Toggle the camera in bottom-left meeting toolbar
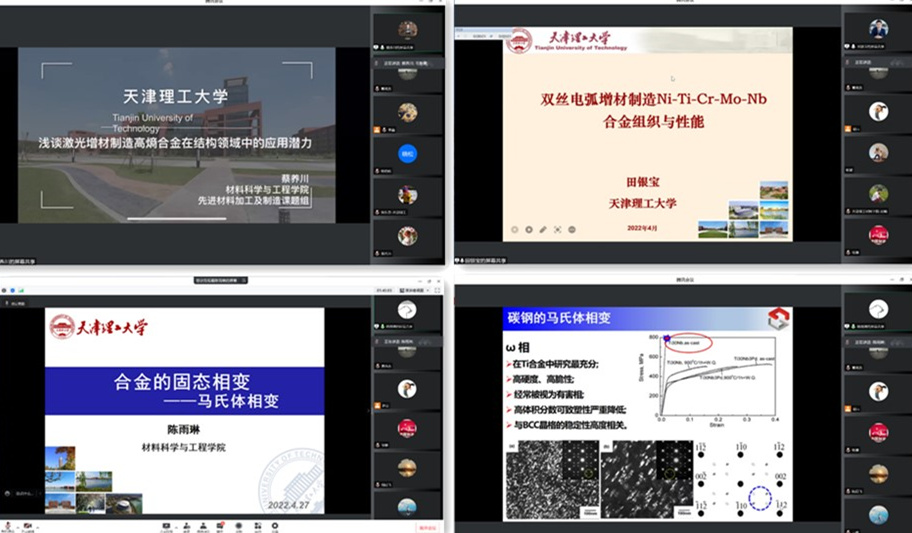The height and width of the screenshot is (533, 912). click(26, 524)
